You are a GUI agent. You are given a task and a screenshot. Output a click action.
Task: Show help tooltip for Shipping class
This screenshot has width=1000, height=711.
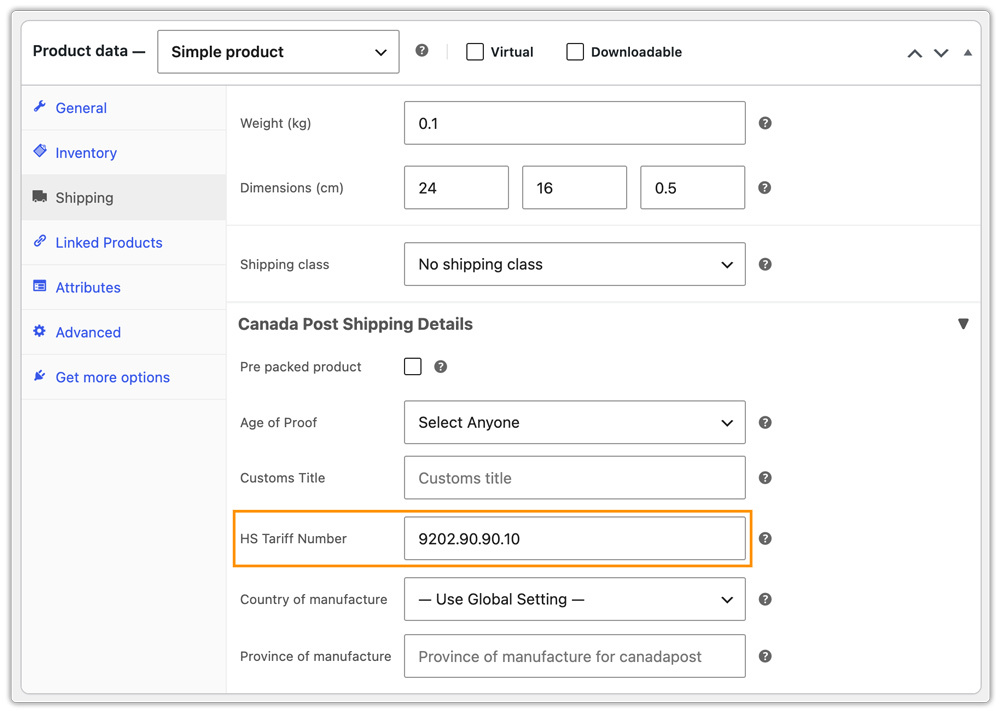(x=765, y=264)
